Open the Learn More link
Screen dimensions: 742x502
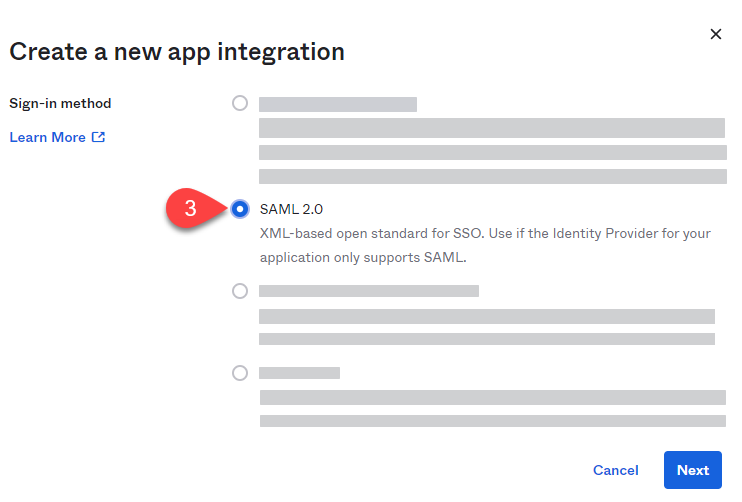click(x=47, y=137)
